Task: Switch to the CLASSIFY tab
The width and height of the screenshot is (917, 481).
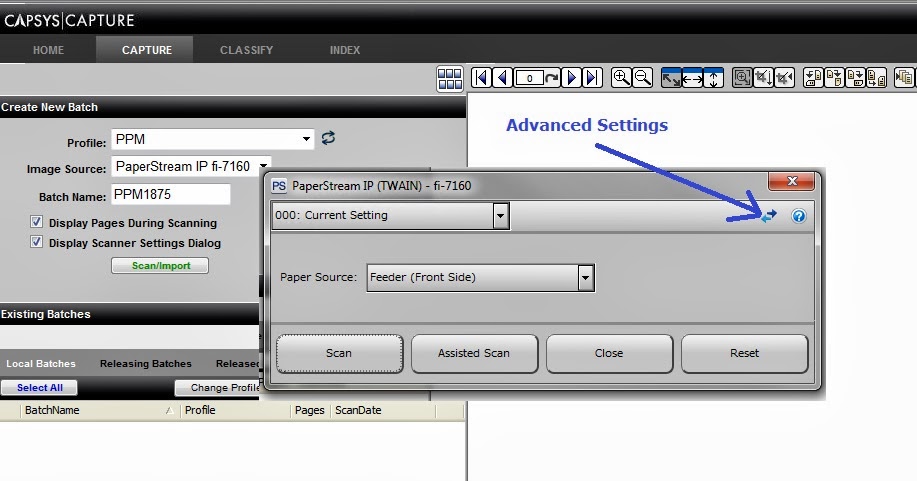Action: pyautogui.click(x=246, y=50)
